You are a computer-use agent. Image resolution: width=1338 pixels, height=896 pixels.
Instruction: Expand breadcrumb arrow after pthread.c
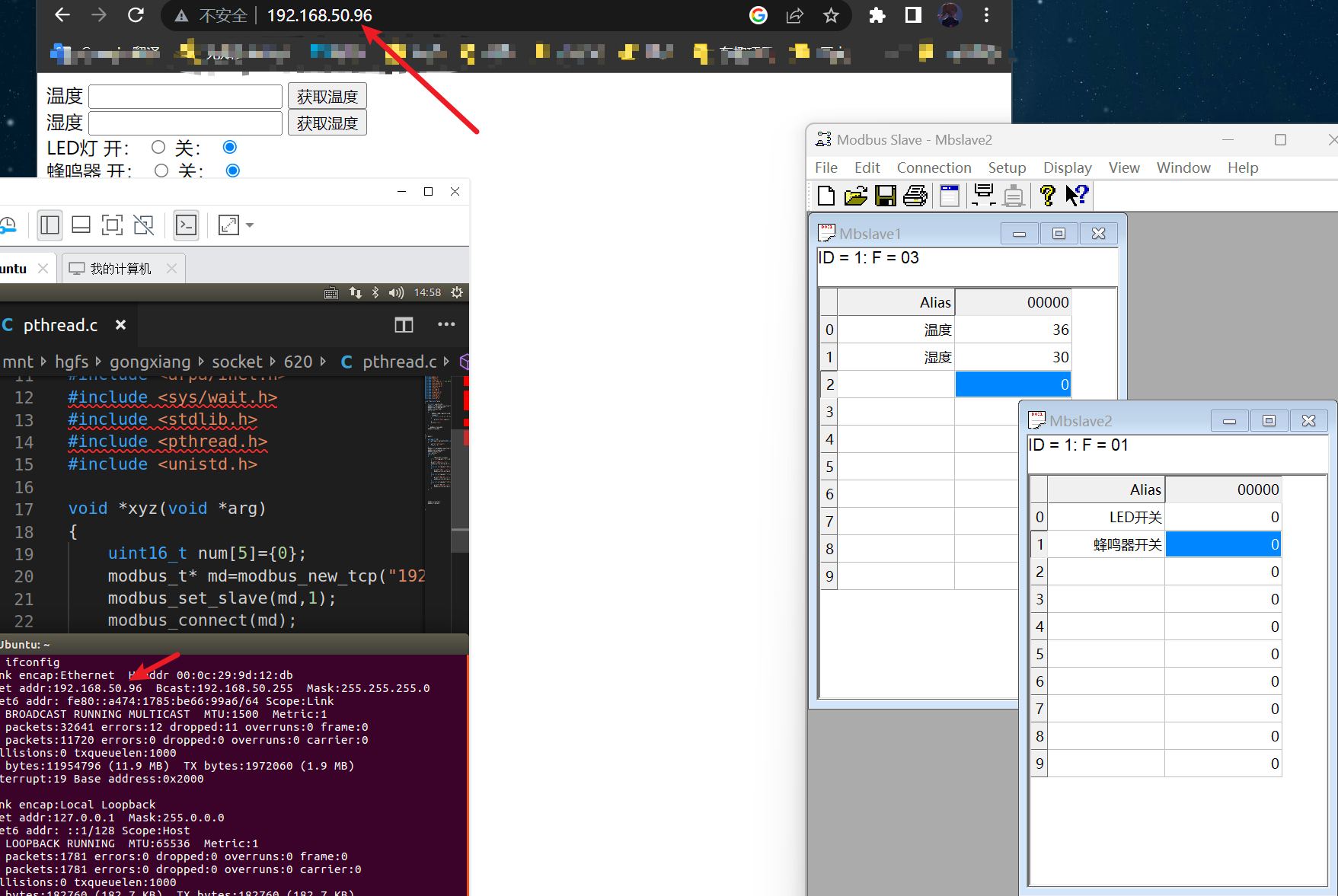point(447,362)
